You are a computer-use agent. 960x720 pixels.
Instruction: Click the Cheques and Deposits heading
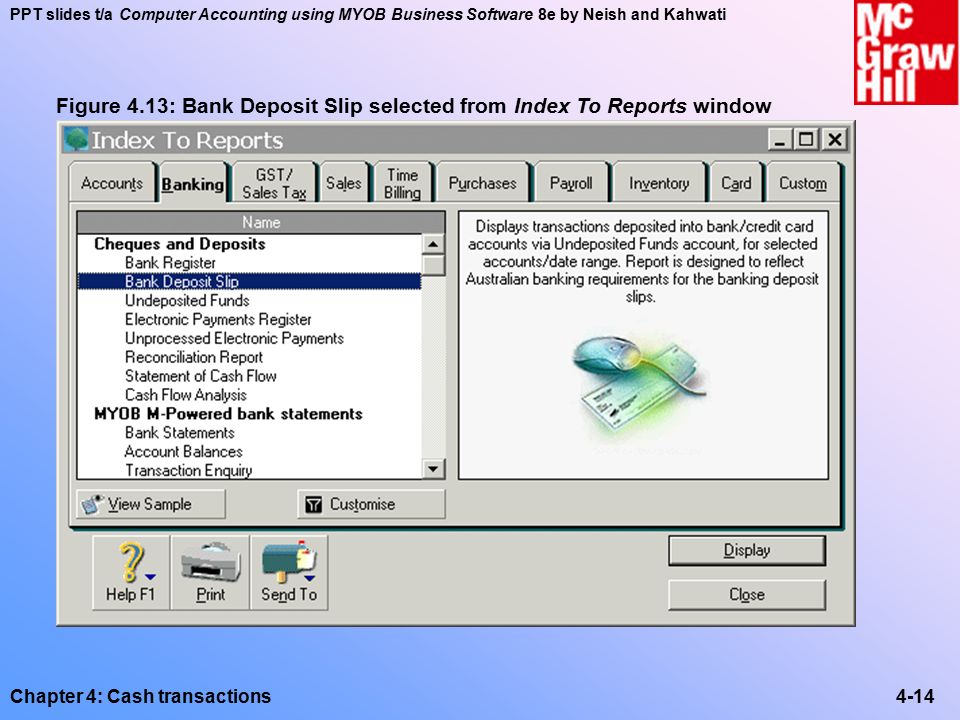click(x=179, y=244)
